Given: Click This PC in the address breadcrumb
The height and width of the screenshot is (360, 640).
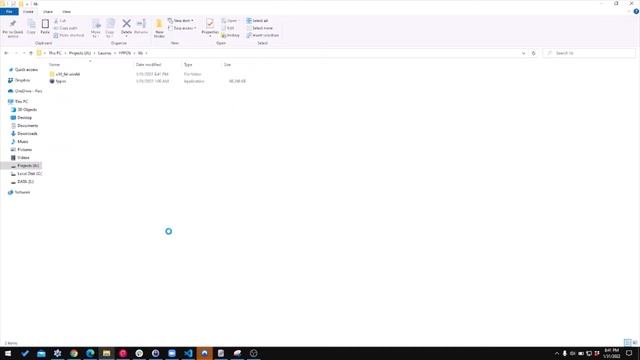Looking at the screenshot, I should 55,53.
